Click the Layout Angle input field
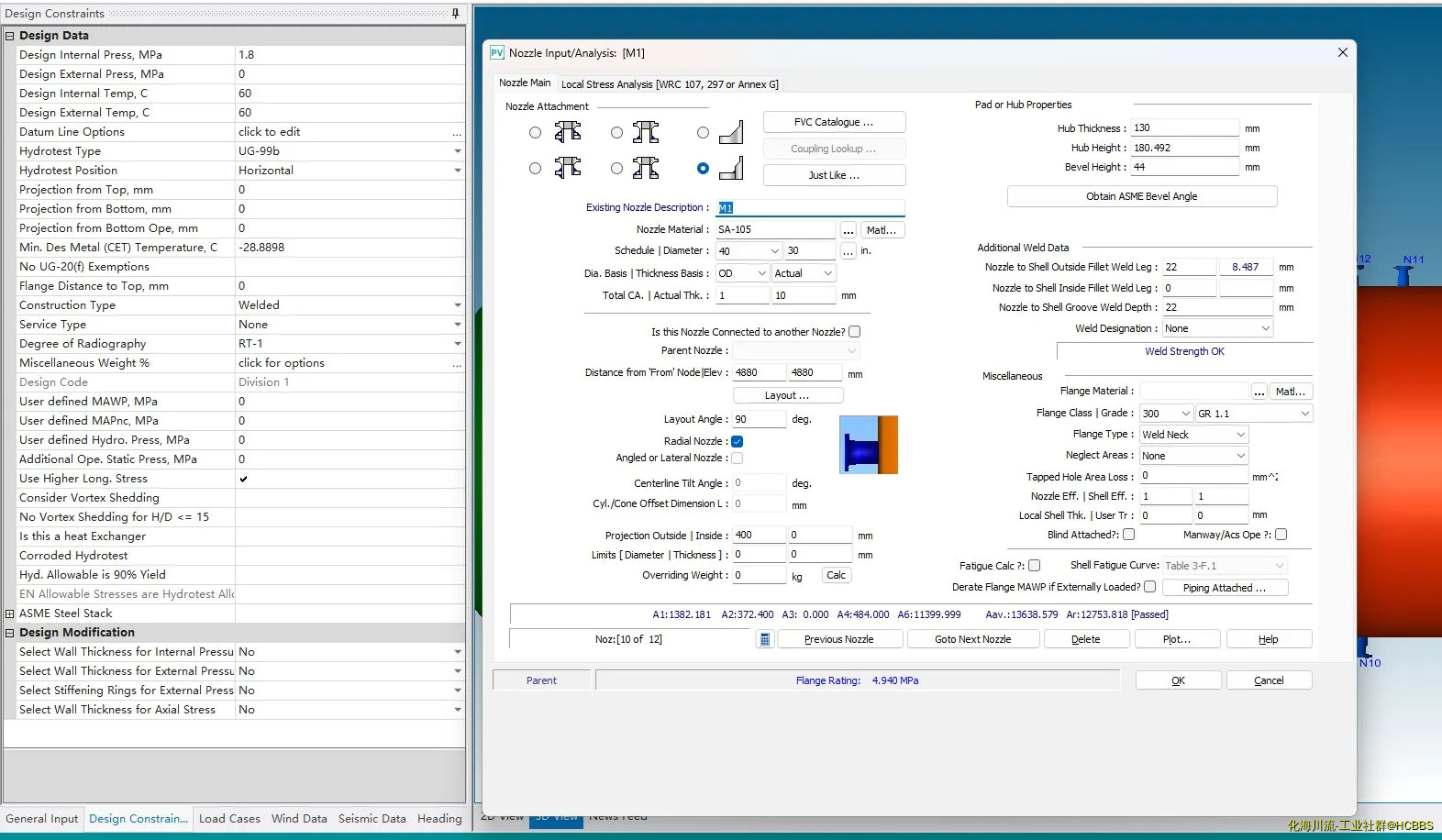 [x=760, y=419]
